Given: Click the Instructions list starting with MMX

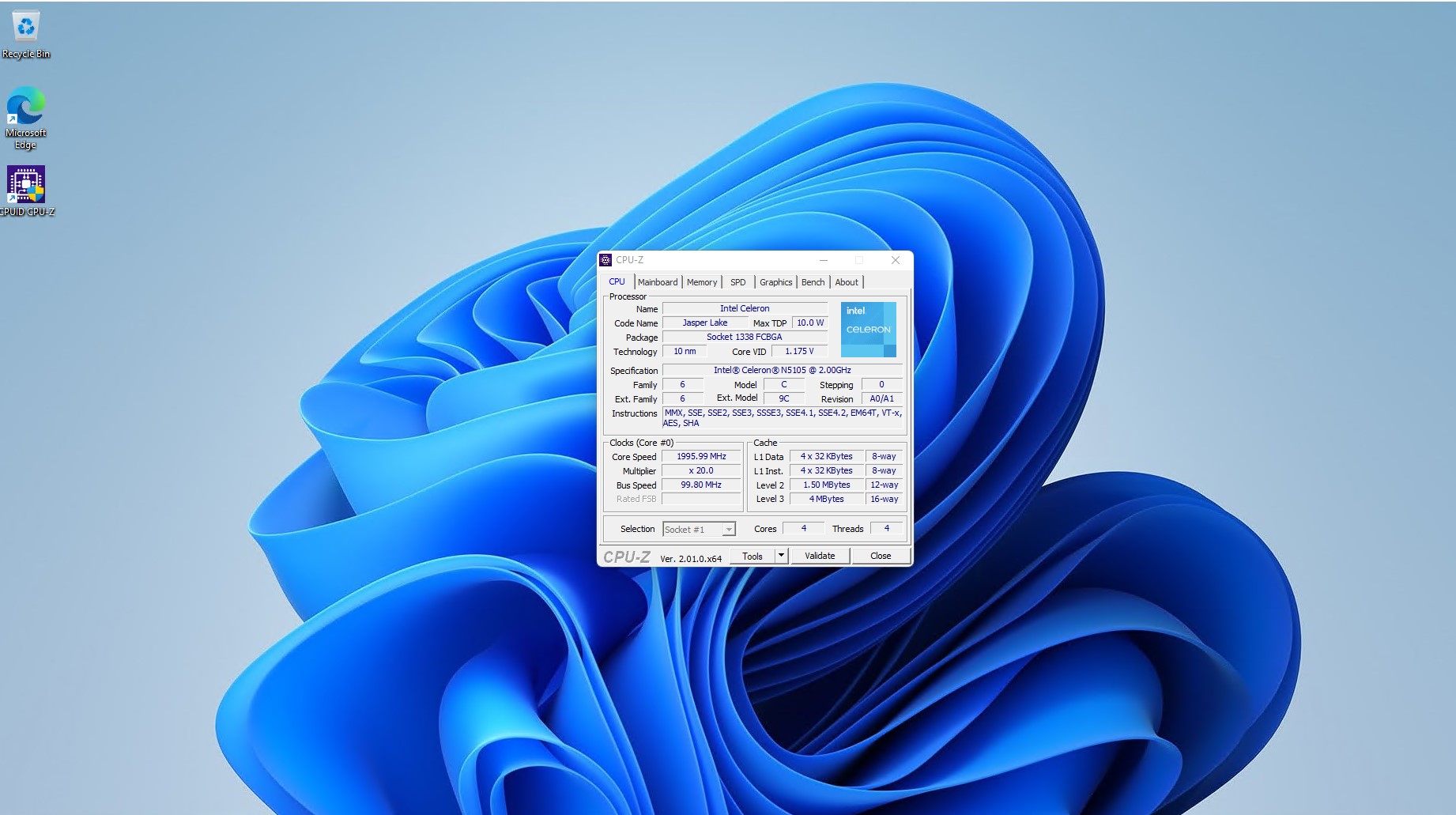Looking at the screenshot, I should (x=783, y=418).
